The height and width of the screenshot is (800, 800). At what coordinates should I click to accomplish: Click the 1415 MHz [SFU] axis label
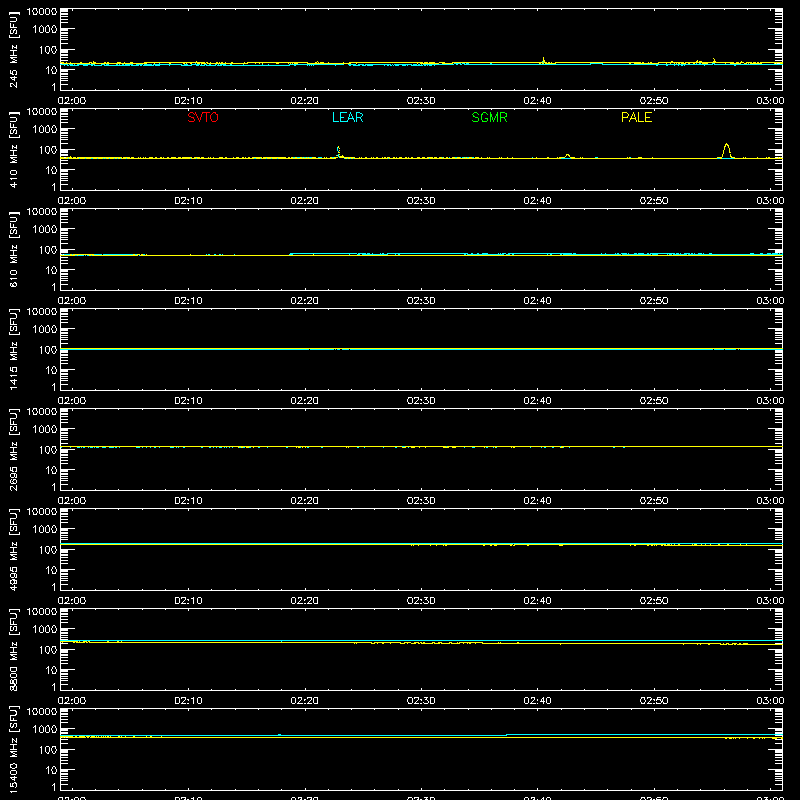coord(13,350)
